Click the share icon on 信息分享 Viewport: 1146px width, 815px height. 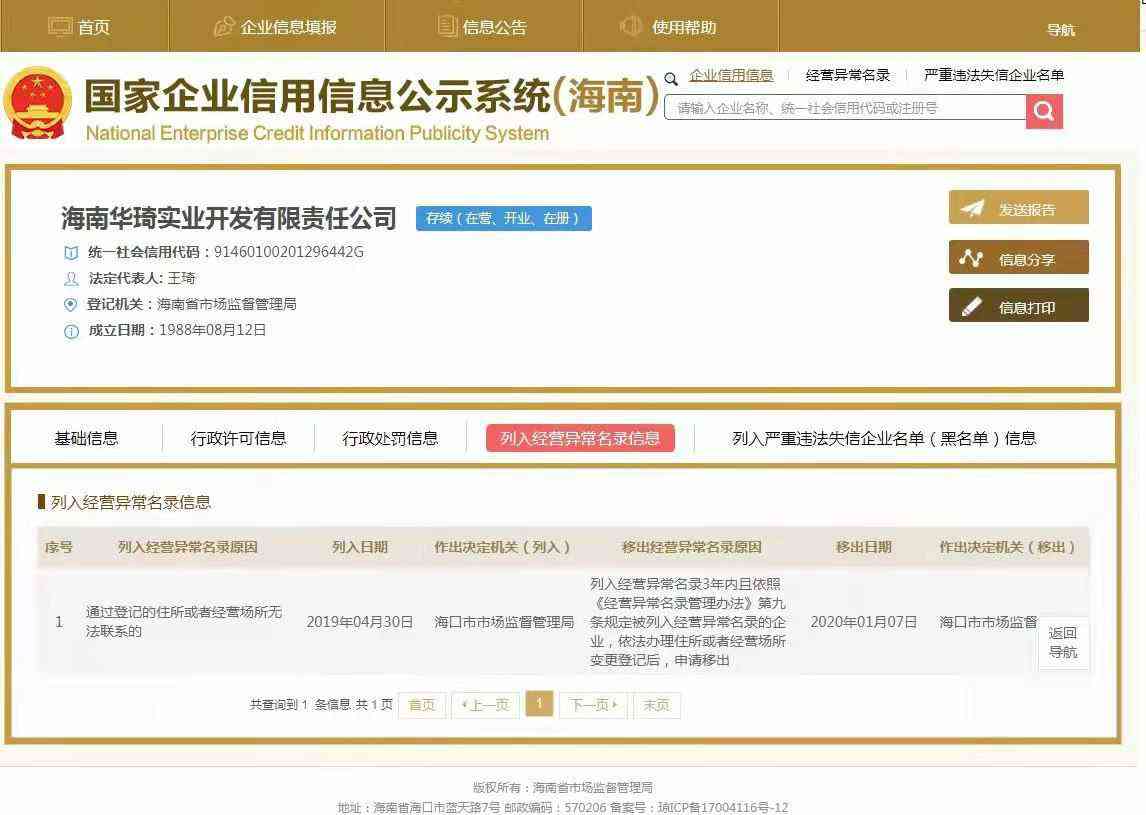coord(971,258)
